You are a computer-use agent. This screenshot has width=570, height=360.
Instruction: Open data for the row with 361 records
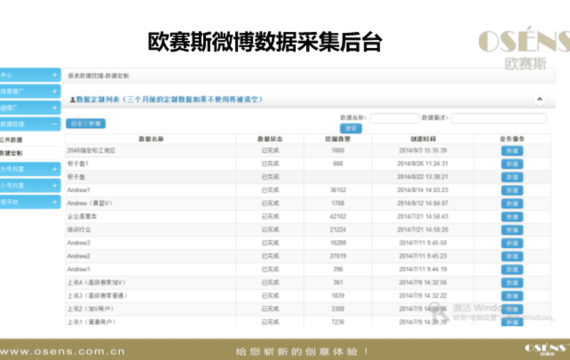click(x=512, y=283)
